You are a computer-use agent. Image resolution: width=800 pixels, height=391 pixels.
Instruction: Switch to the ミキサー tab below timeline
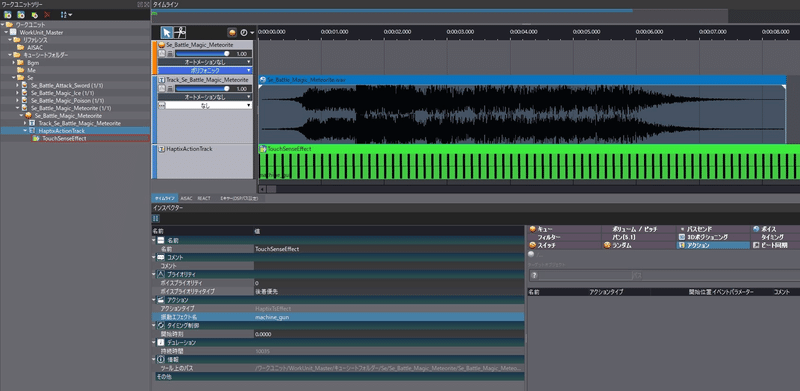pyautogui.click(x=239, y=198)
